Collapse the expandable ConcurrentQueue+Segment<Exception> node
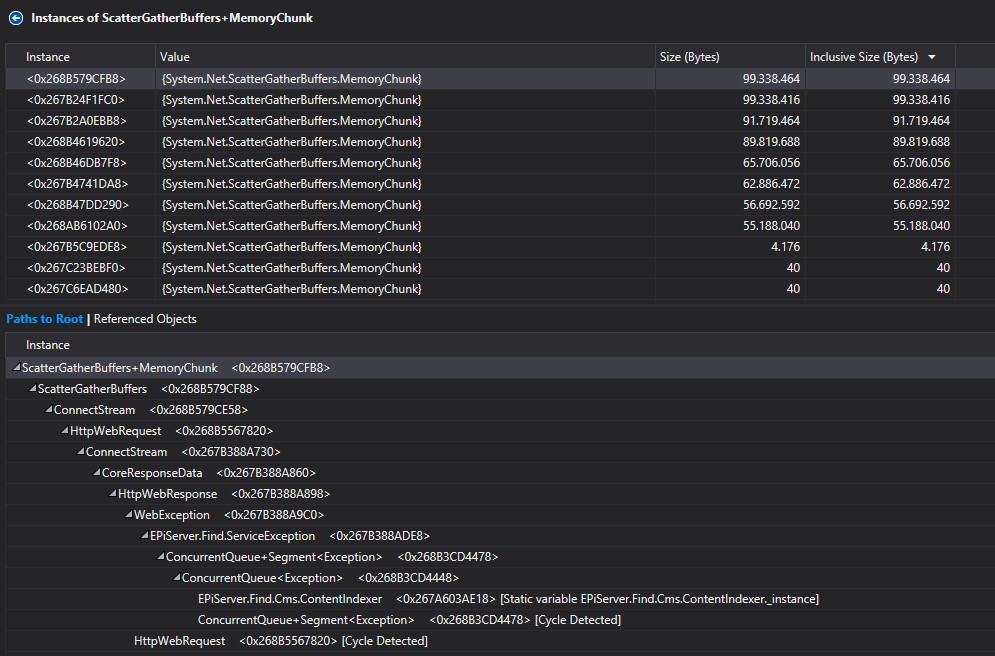 point(161,556)
